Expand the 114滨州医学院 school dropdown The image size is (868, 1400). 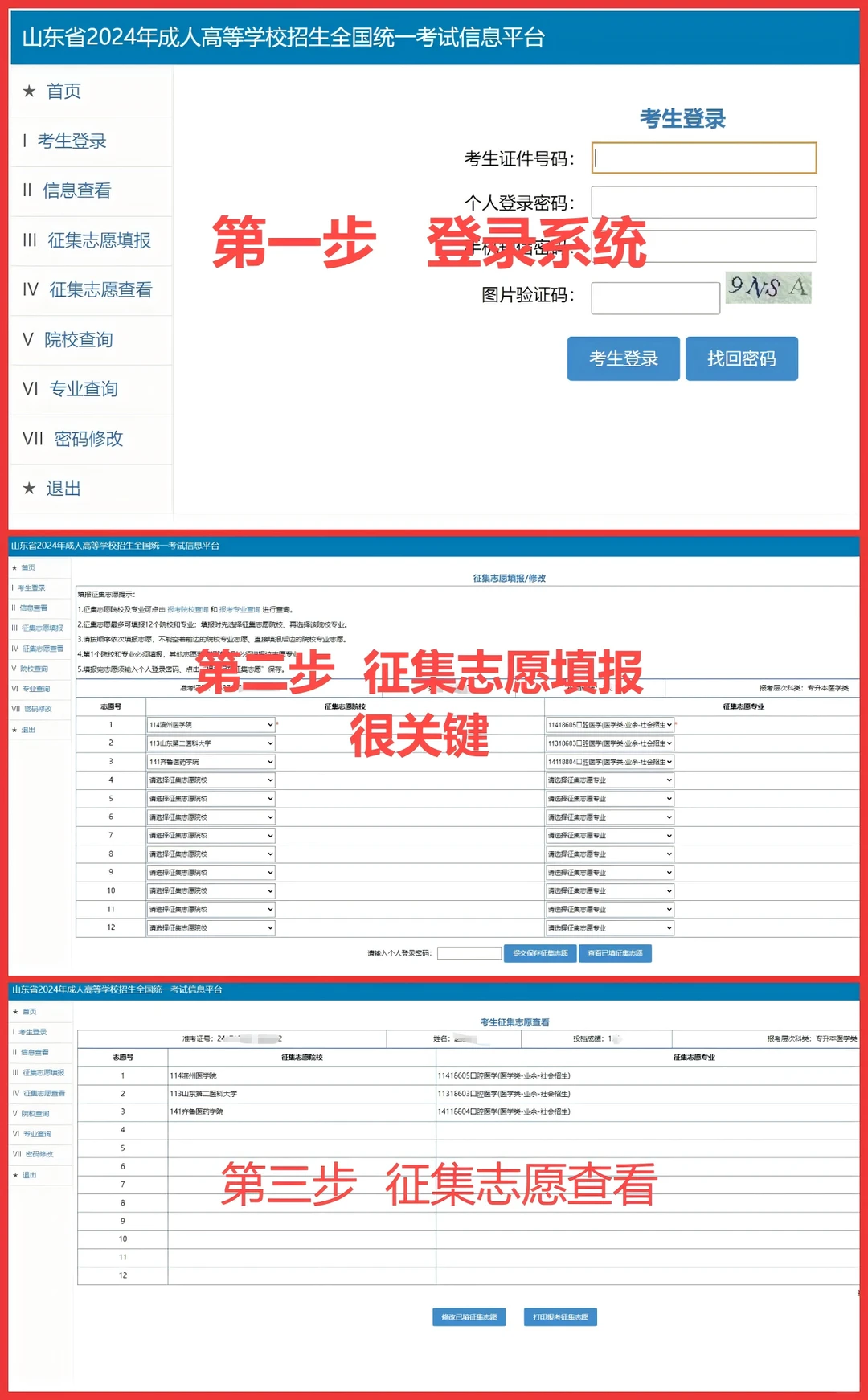(211, 725)
